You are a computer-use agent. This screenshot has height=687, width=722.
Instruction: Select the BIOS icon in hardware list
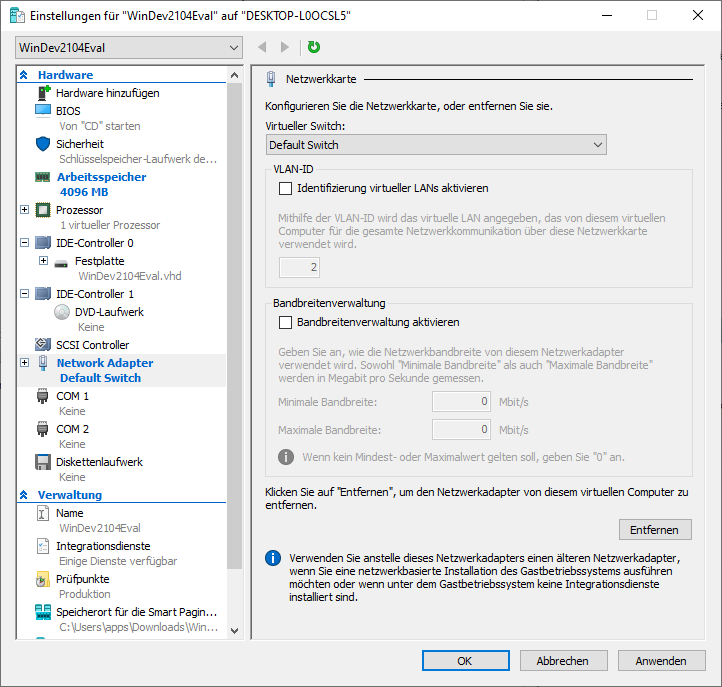[43, 110]
